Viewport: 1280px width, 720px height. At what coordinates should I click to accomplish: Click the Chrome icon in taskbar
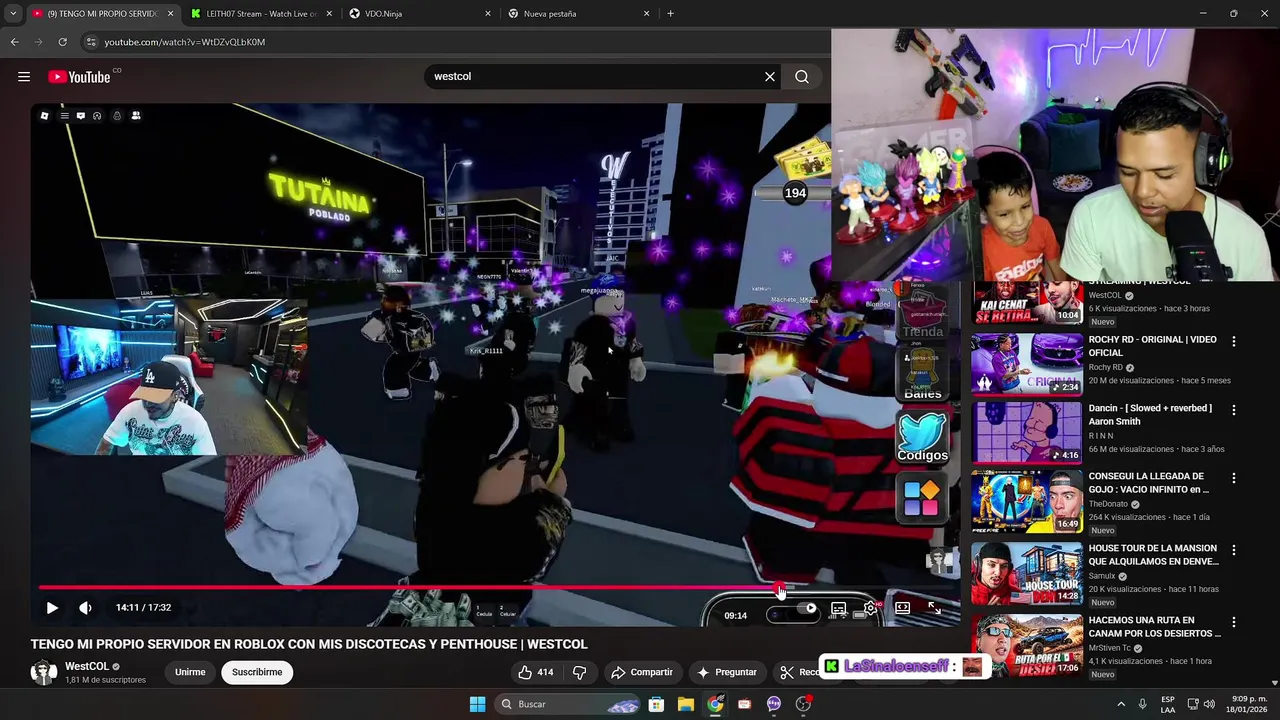point(715,704)
